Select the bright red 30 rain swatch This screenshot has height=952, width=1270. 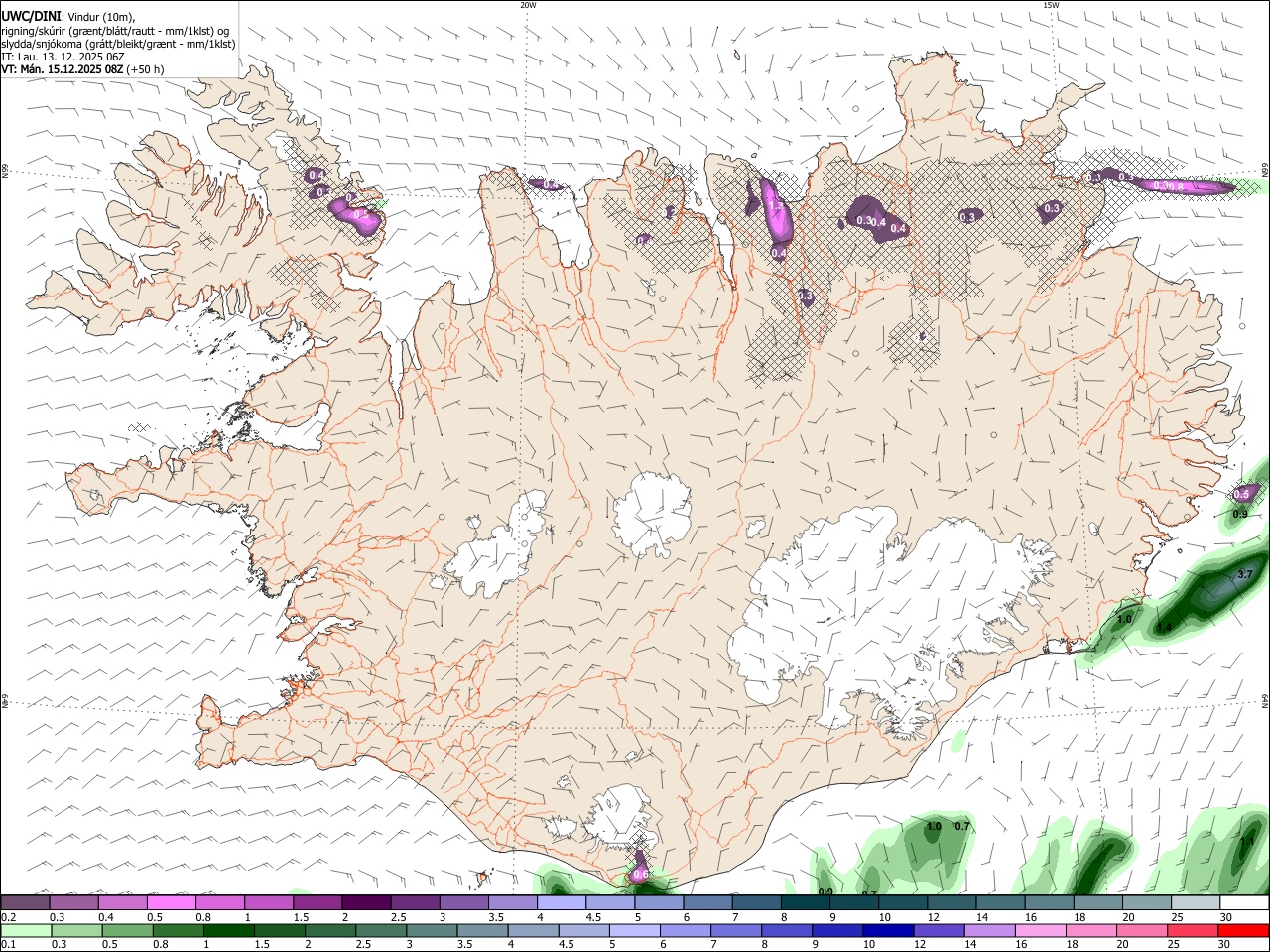(x=1243, y=930)
